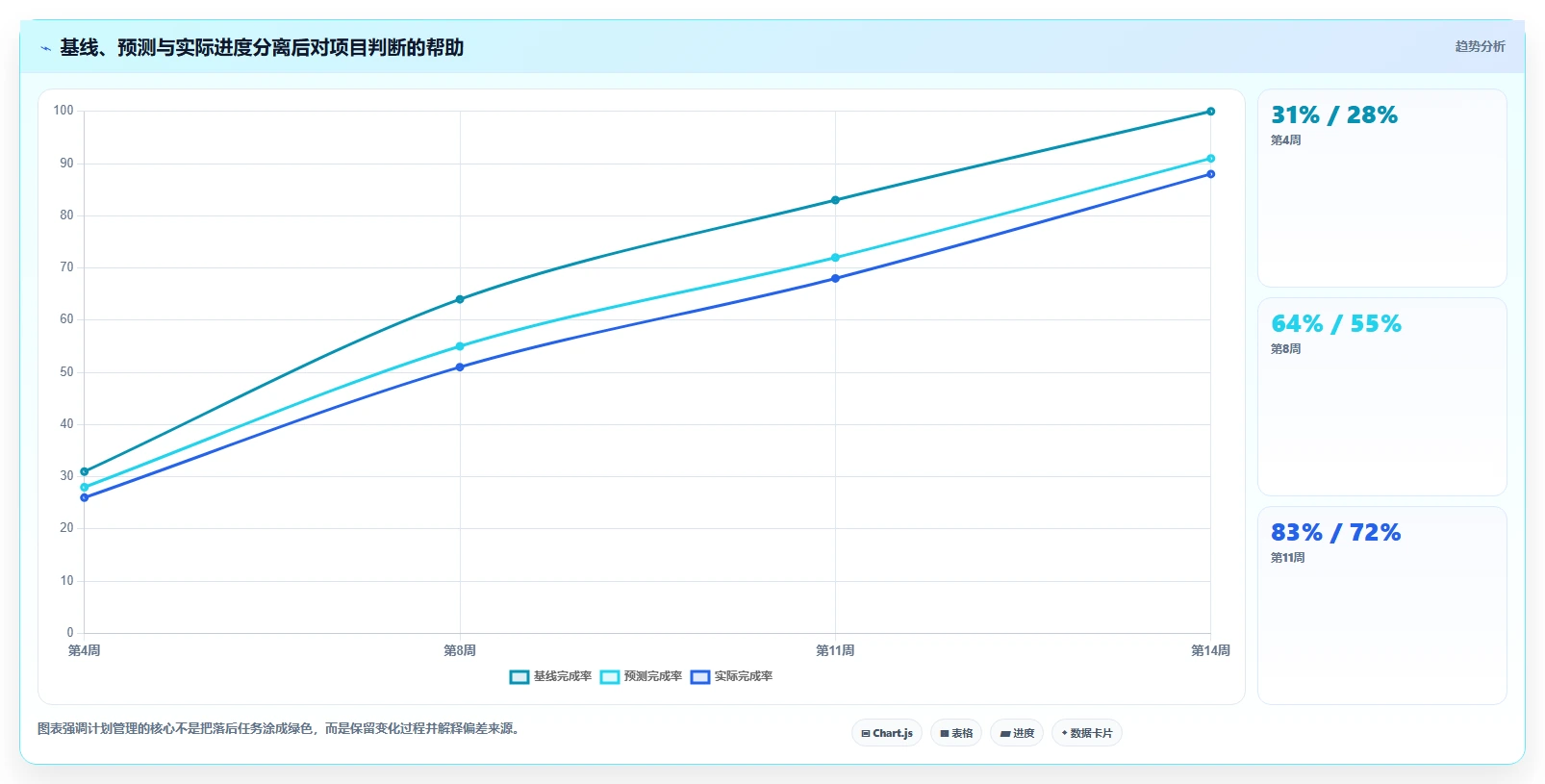Click the baseline point at 第8周 (64)
The image size is (1545, 784).
(460, 299)
